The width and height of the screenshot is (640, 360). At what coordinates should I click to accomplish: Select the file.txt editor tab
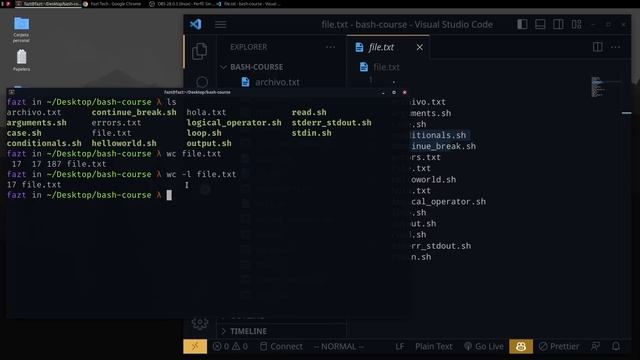click(388, 47)
